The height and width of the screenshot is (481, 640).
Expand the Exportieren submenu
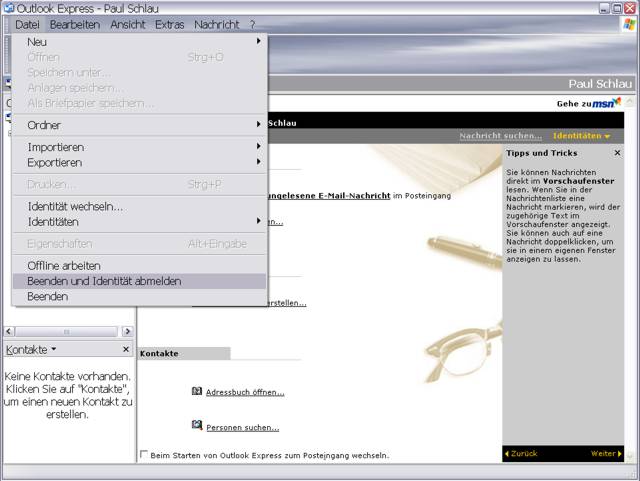[x=140, y=162]
